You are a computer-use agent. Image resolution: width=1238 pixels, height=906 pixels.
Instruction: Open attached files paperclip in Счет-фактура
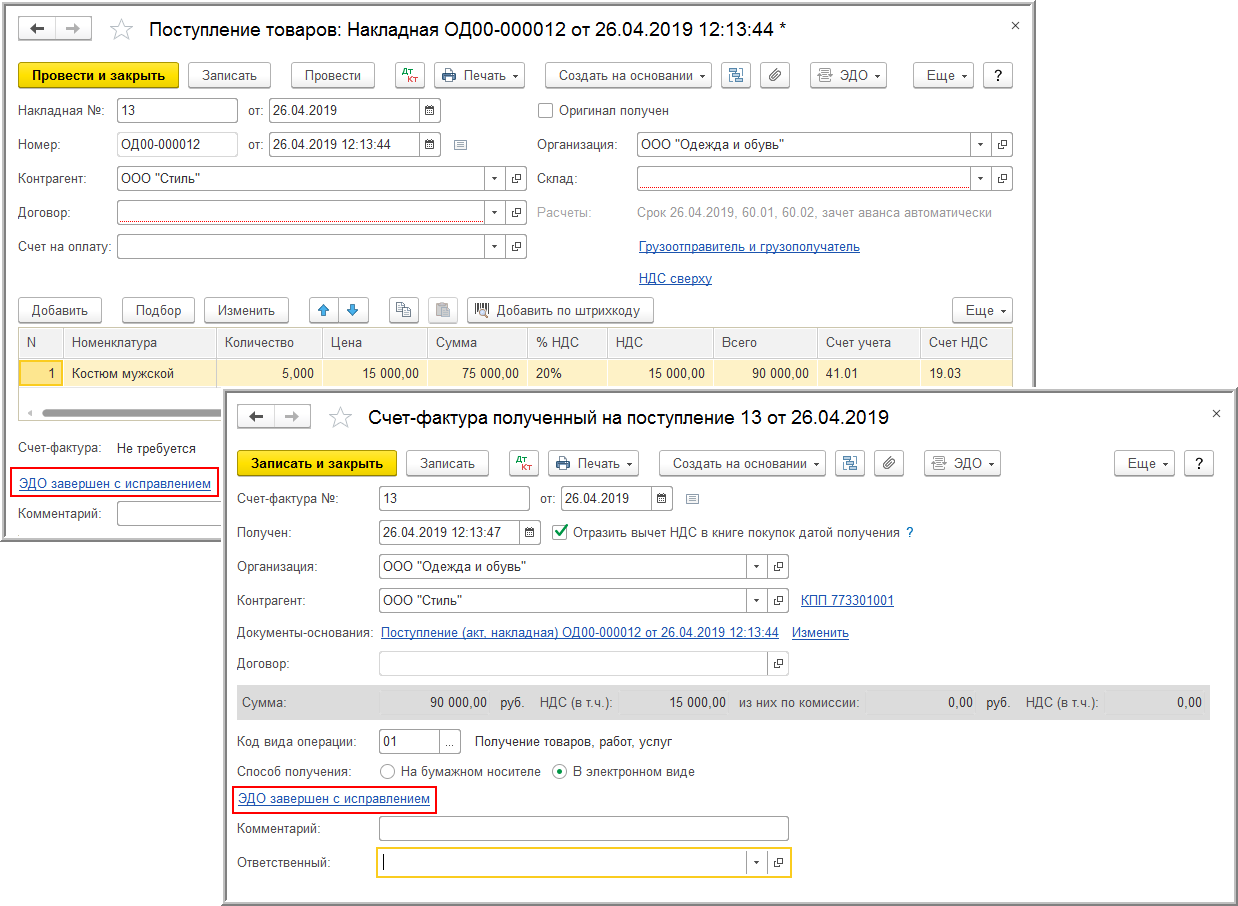point(889,463)
